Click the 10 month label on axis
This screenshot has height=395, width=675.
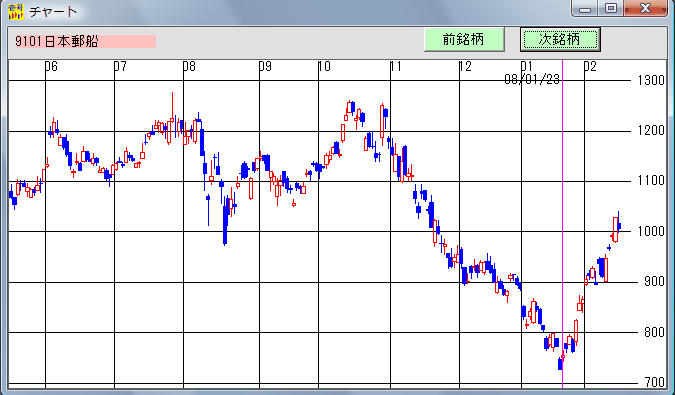tap(324, 66)
